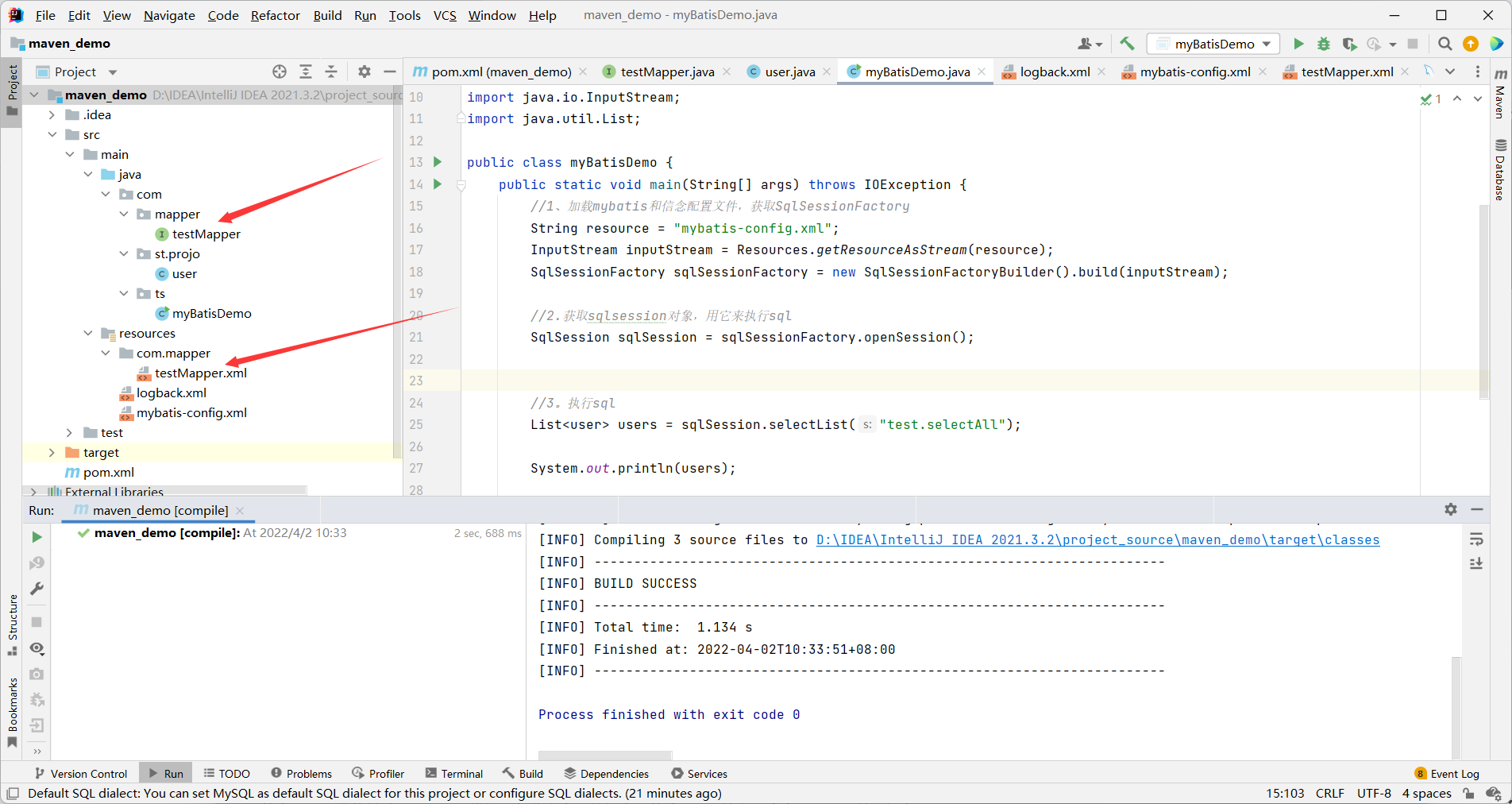Viewport: 1512px width, 804px height.
Task: Toggle read-only lock in status bar
Action: (x=1468, y=793)
